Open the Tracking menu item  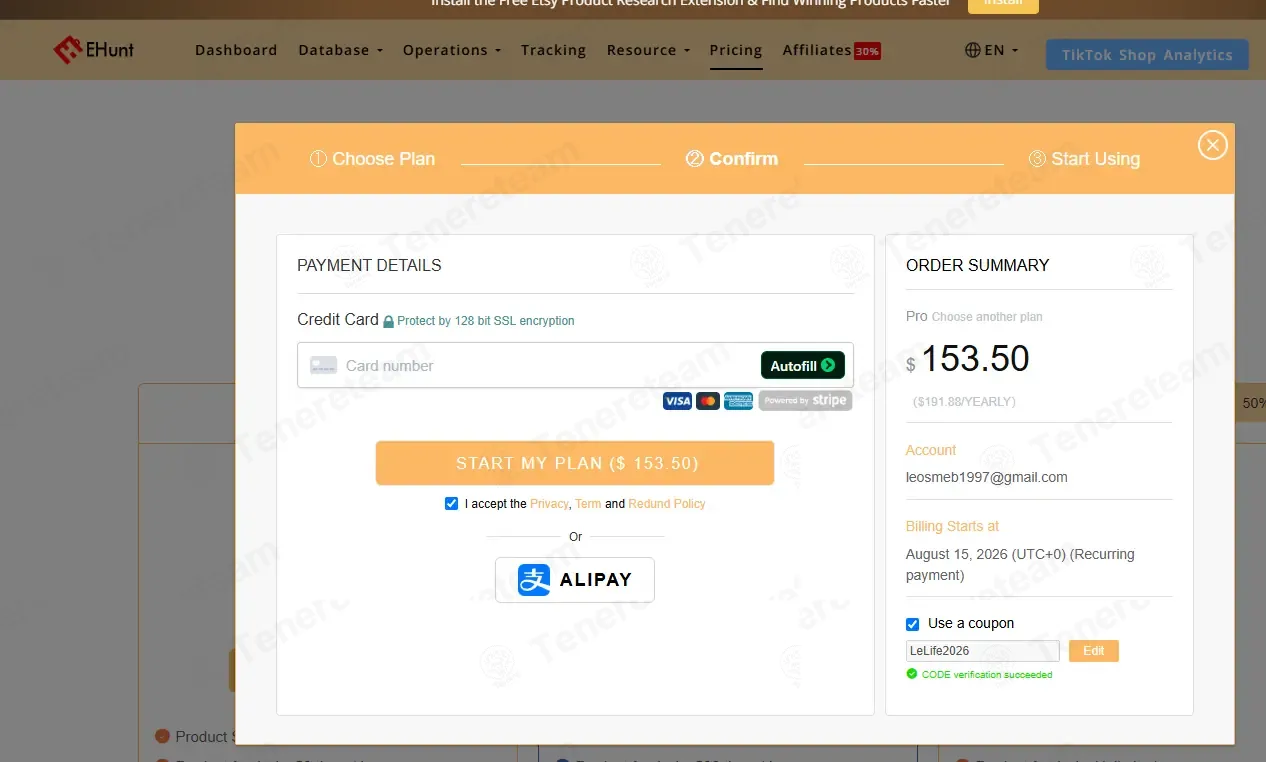[553, 50]
